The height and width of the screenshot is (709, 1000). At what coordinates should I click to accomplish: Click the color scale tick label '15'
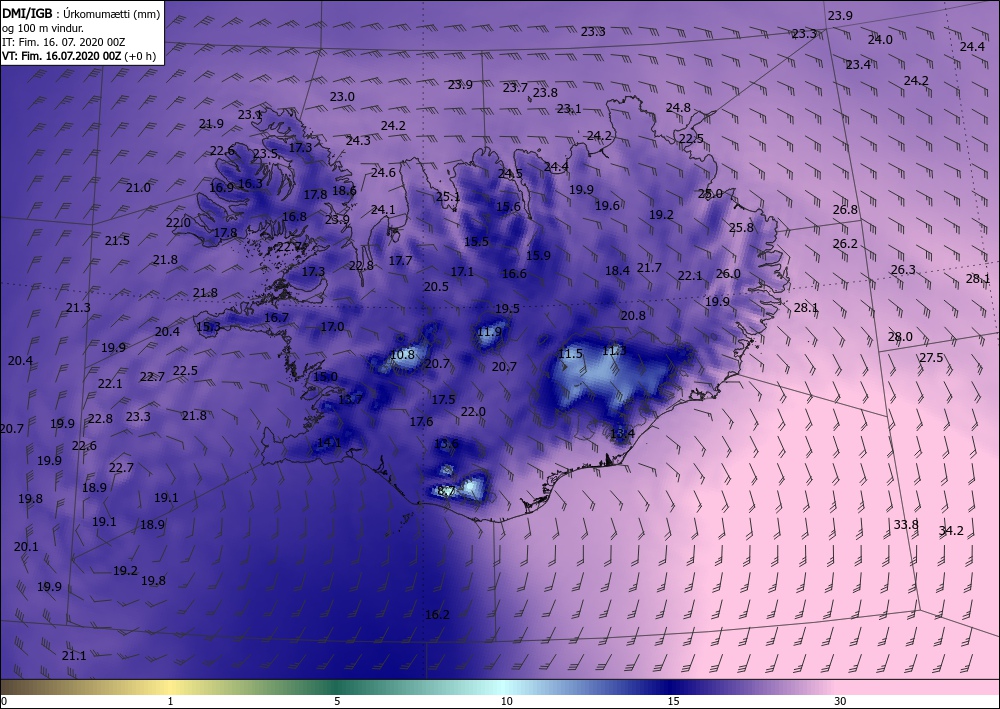[673, 701]
